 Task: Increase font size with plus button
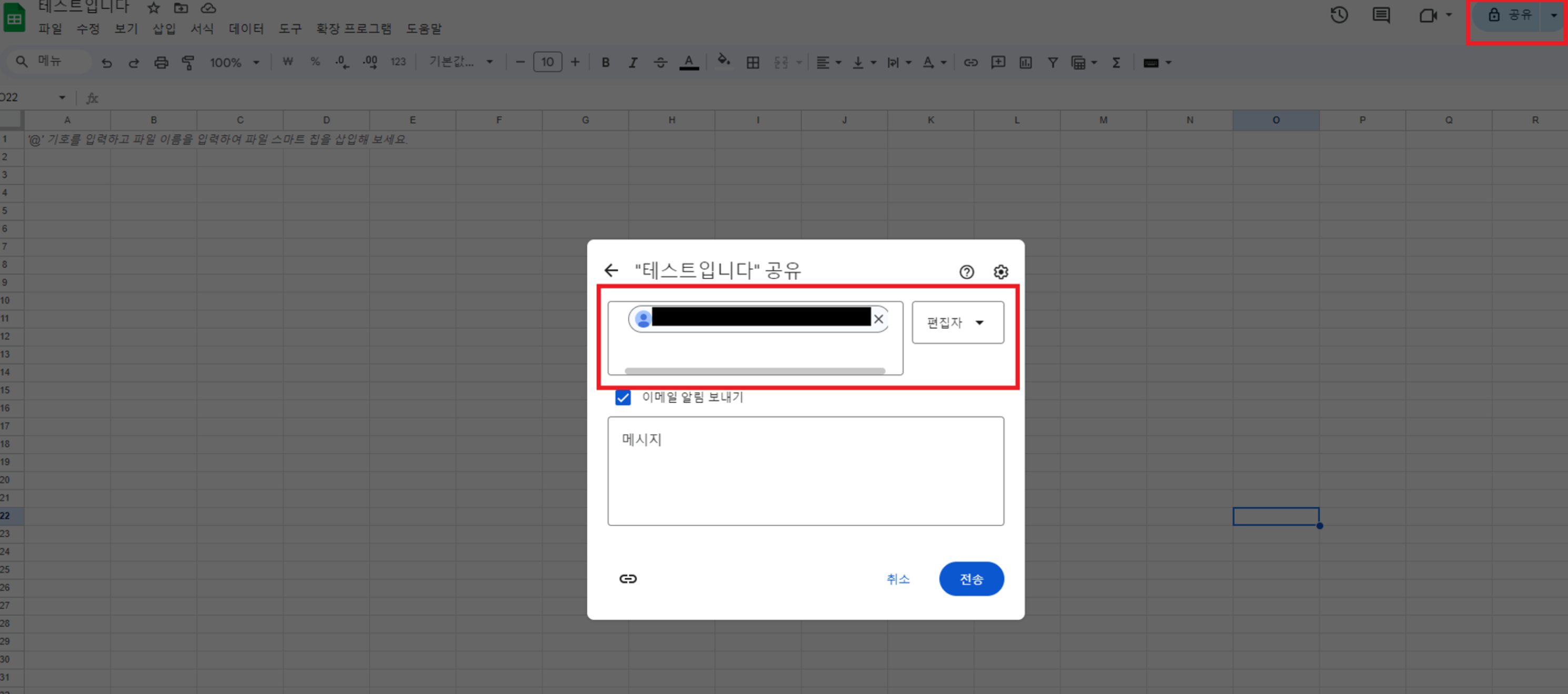(575, 62)
